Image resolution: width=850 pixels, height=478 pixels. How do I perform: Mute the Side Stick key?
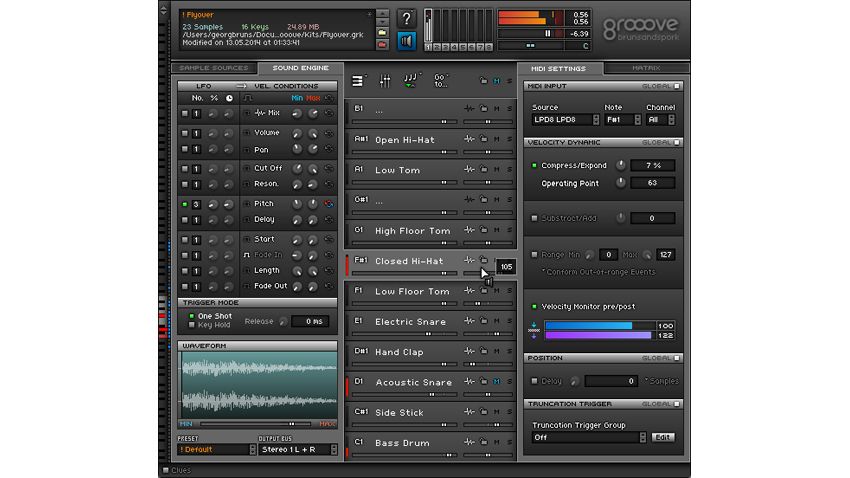click(x=497, y=412)
